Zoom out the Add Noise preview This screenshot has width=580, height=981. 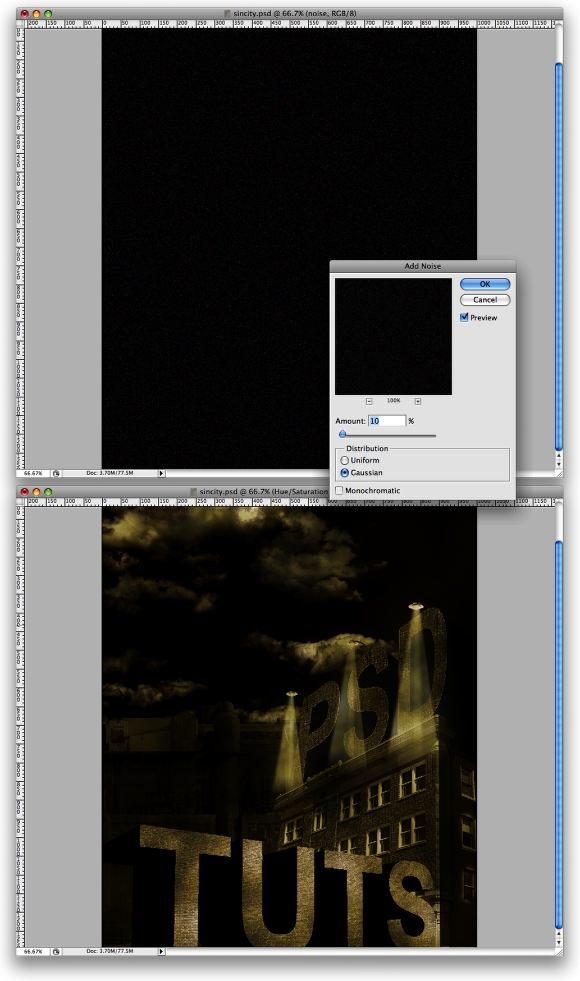click(x=369, y=401)
